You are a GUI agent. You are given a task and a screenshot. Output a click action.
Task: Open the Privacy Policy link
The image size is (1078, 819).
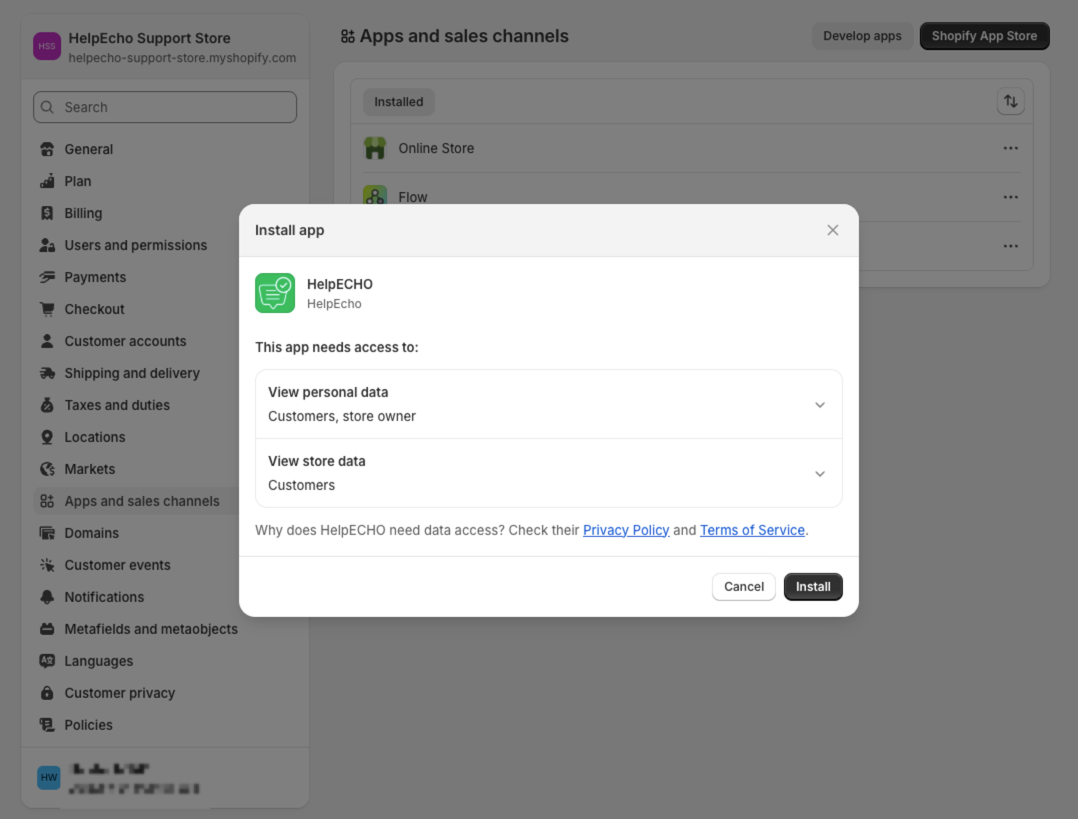point(626,530)
